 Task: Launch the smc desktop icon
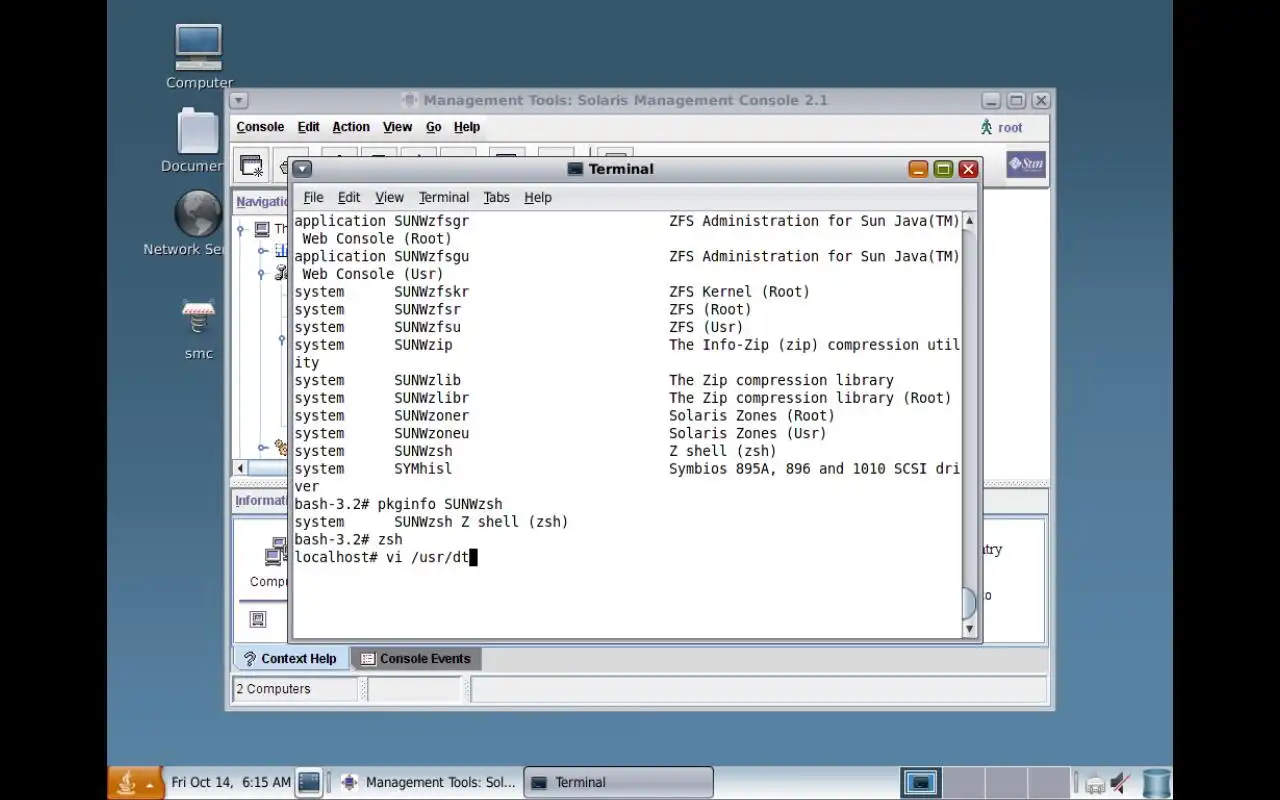[198, 318]
